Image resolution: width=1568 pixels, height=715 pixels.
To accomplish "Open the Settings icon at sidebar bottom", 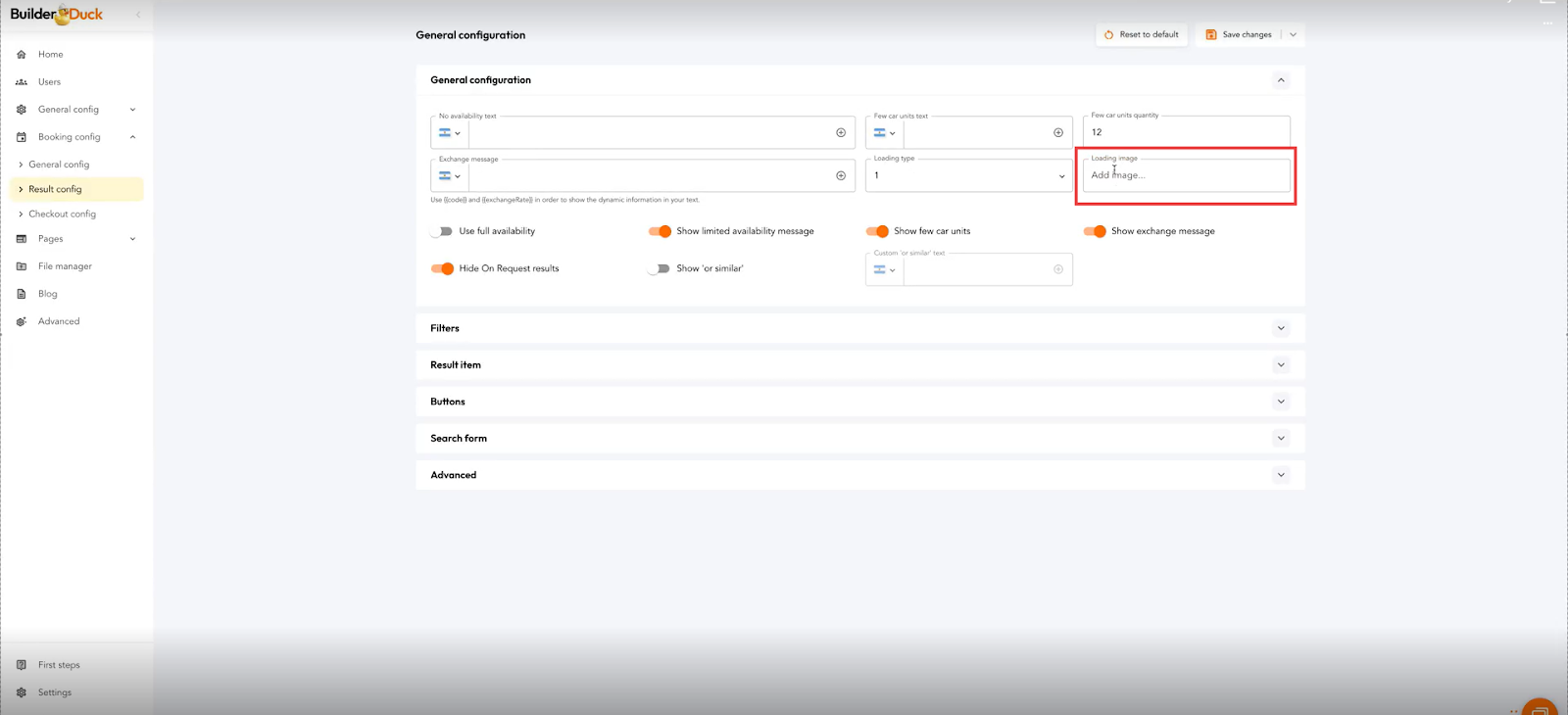I will 22,692.
